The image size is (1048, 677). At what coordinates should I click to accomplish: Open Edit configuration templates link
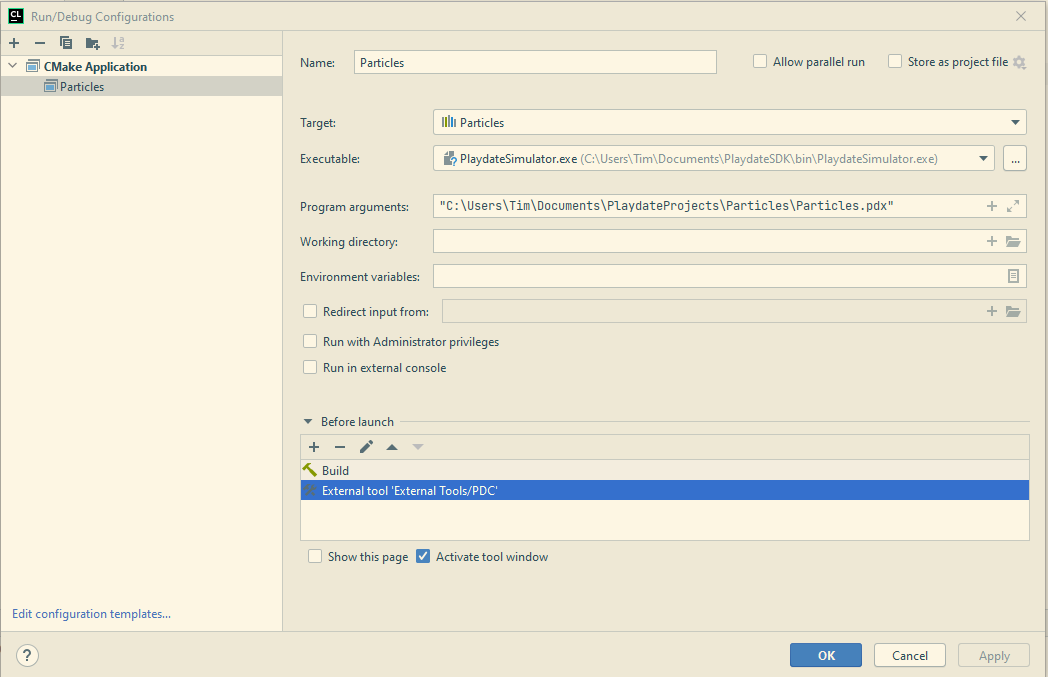[92, 614]
